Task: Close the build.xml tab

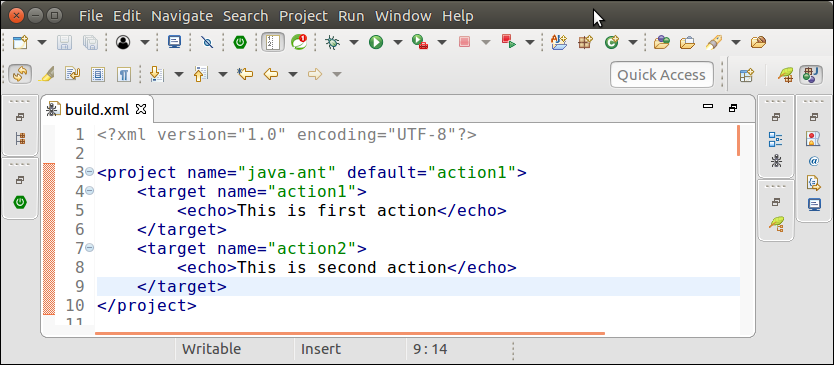Action: (x=140, y=109)
